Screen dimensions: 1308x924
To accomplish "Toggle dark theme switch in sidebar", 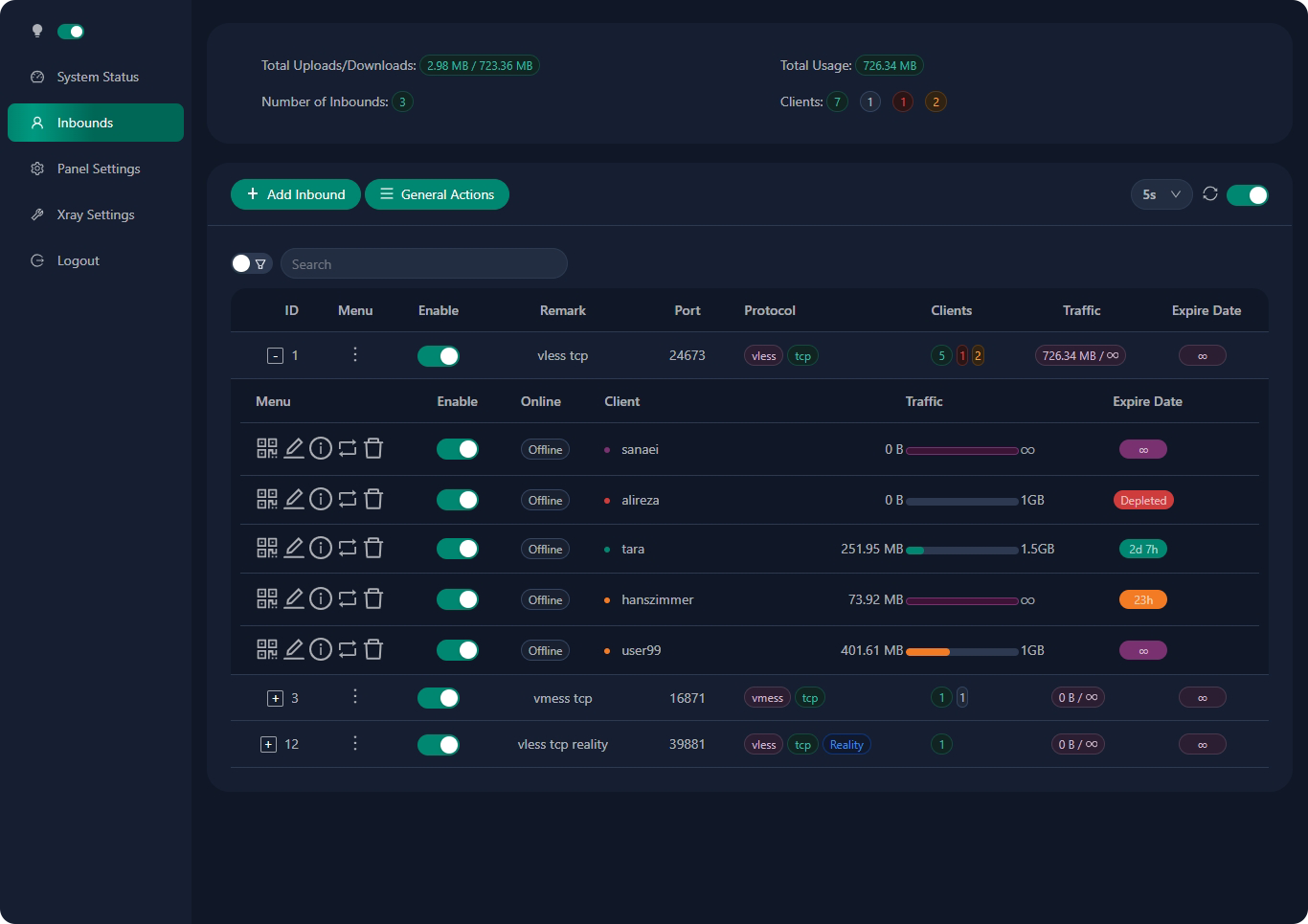I will tap(71, 32).
